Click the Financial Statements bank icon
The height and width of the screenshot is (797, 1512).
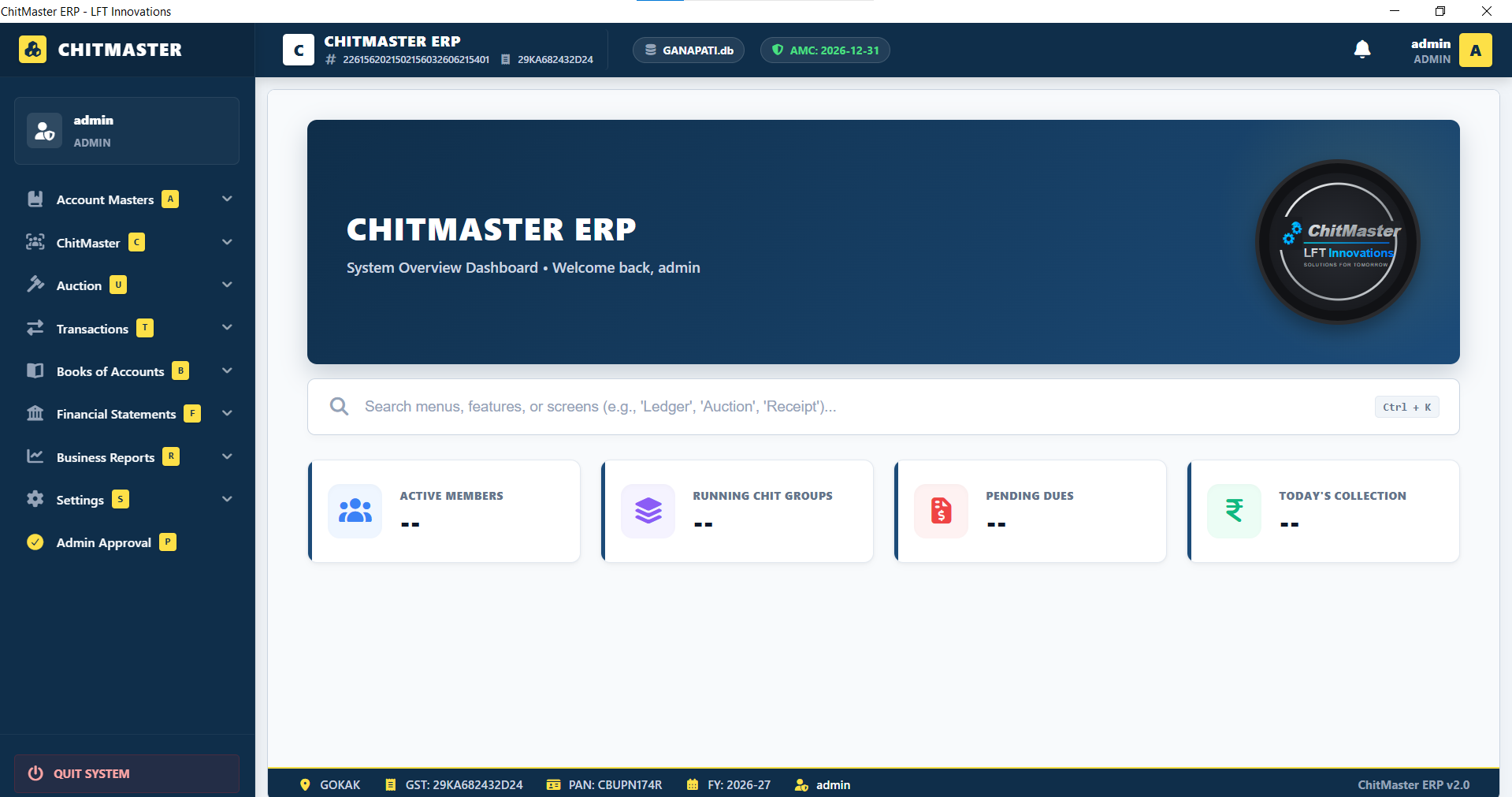click(x=35, y=413)
